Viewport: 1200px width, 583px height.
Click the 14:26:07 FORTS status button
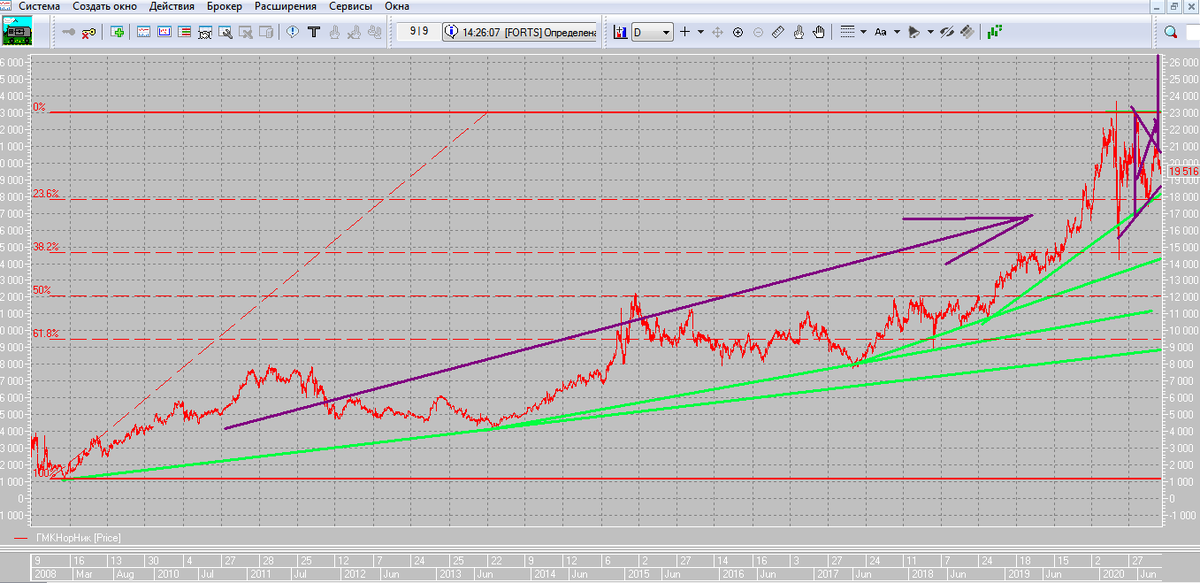pyautogui.click(x=521, y=32)
